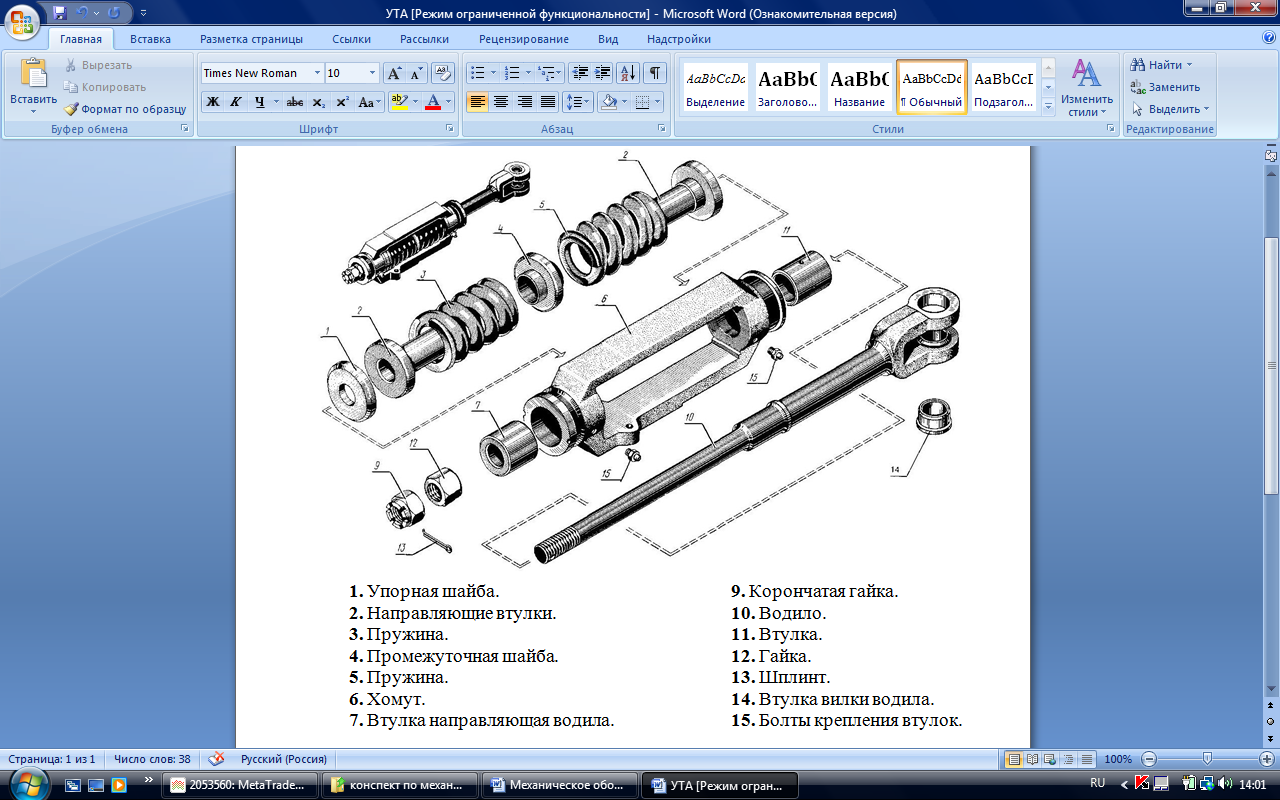Undo the last action in Quick Access

coord(83,13)
